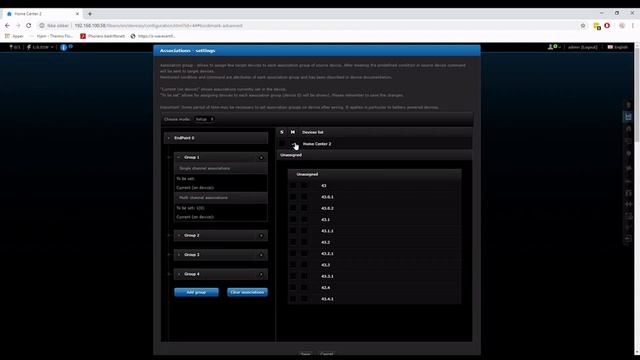The height and width of the screenshot is (360, 640).
Task: Click the browser address bar URL
Action: point(158,25)
